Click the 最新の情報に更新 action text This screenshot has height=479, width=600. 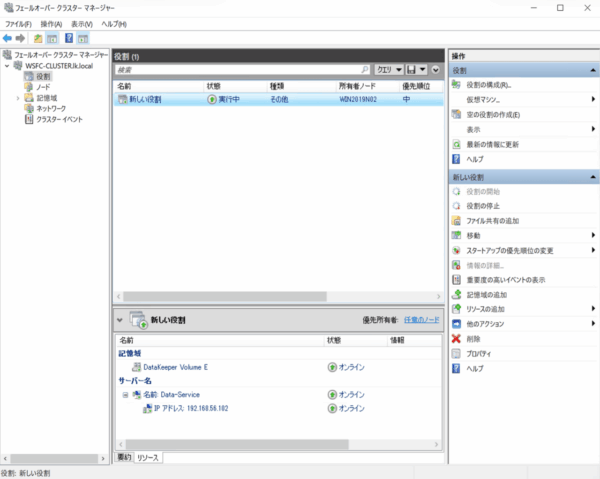pyautogui.click(x=492, y=145)
